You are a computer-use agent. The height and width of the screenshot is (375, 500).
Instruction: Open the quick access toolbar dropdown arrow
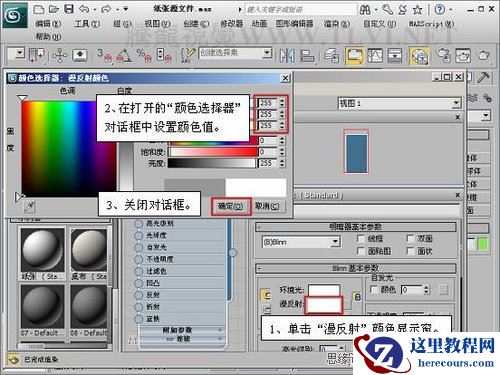click(126, 9)
